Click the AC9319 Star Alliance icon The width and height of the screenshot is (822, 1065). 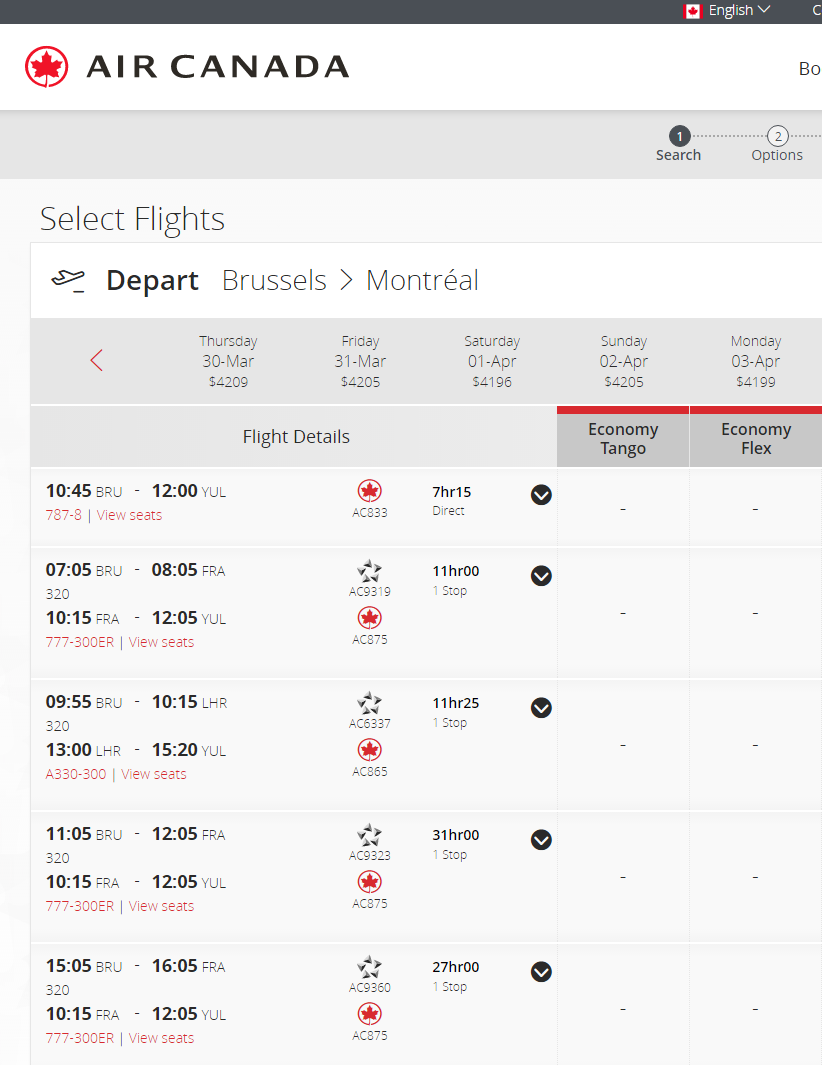(x=370, y=571)
